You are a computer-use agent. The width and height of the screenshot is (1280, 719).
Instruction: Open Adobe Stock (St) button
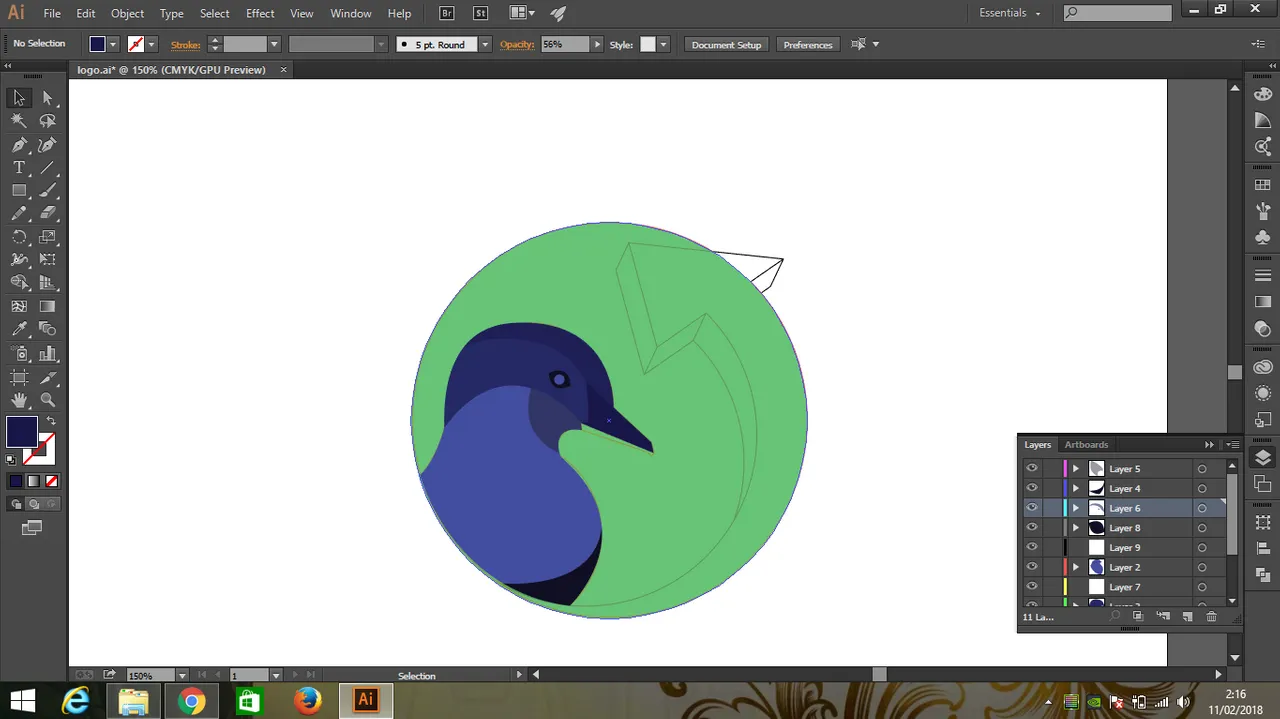pos(480,13)
